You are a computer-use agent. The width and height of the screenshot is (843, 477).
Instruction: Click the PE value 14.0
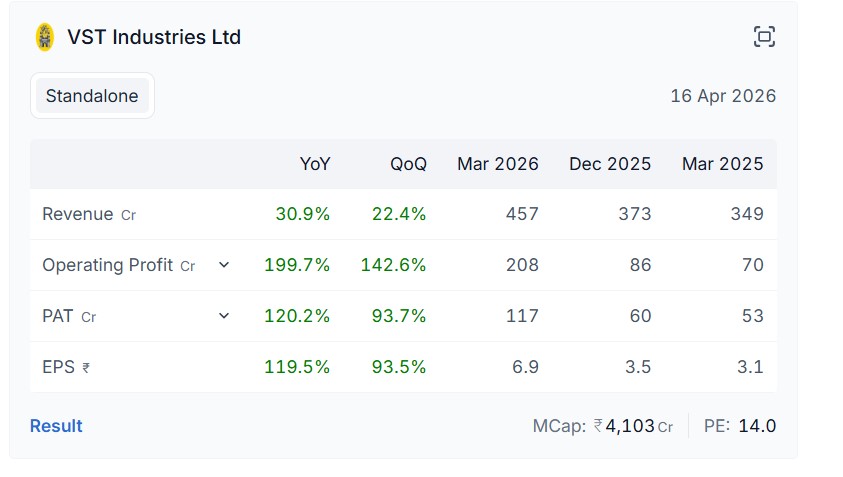tap(757, 426)
